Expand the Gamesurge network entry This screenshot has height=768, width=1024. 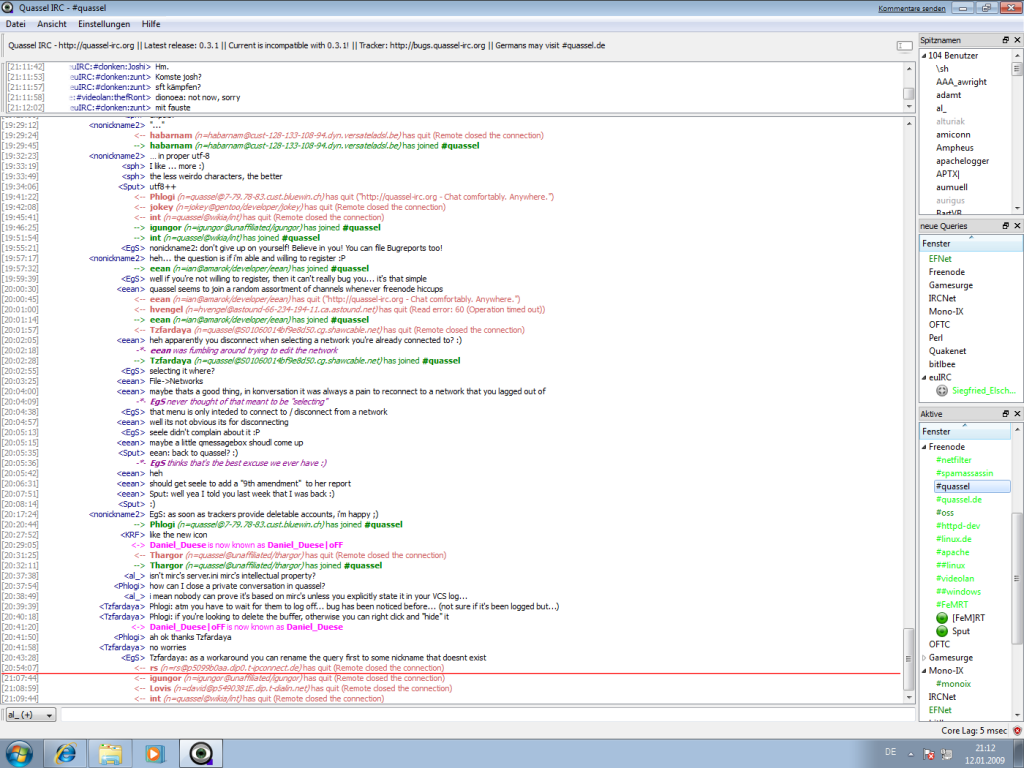point(924,657)
